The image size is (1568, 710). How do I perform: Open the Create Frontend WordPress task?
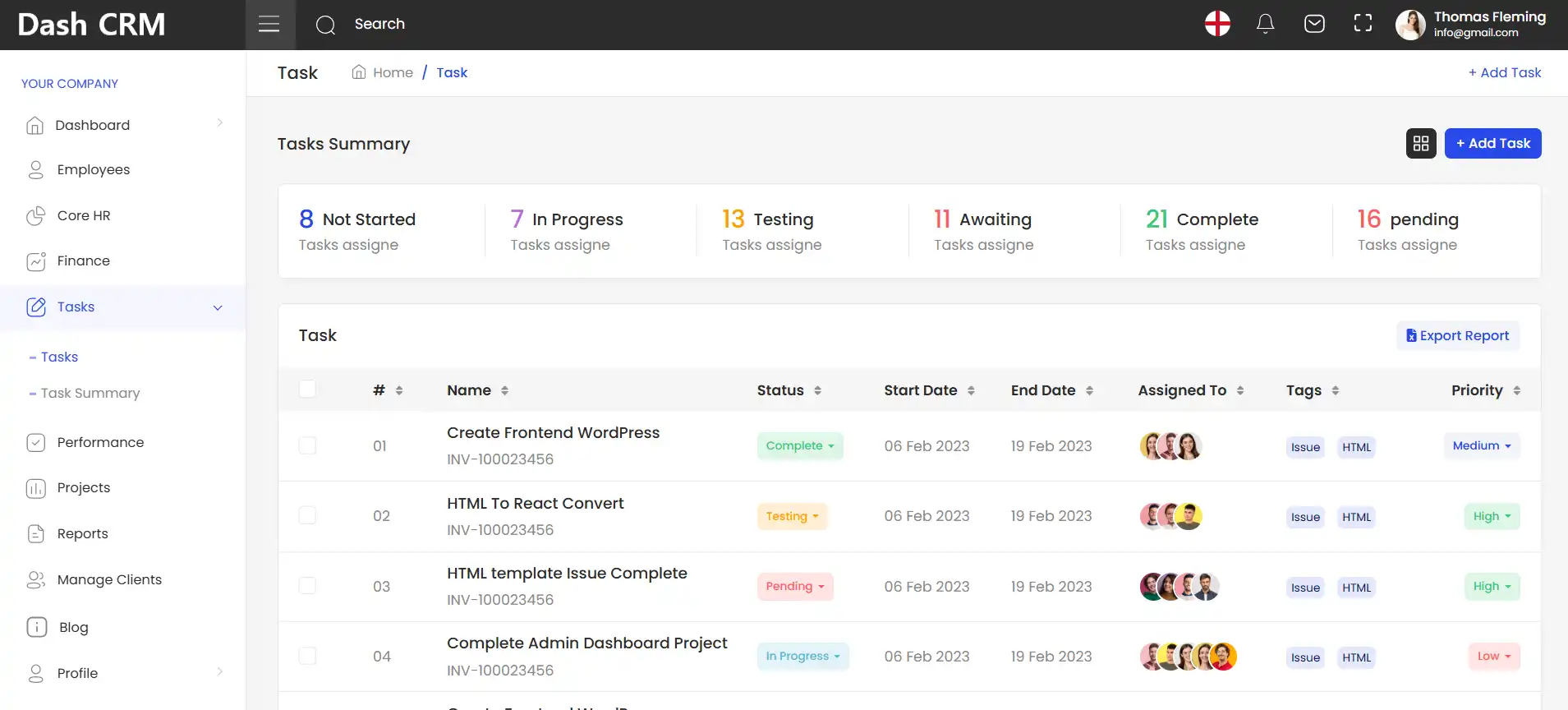pos(553,433)
